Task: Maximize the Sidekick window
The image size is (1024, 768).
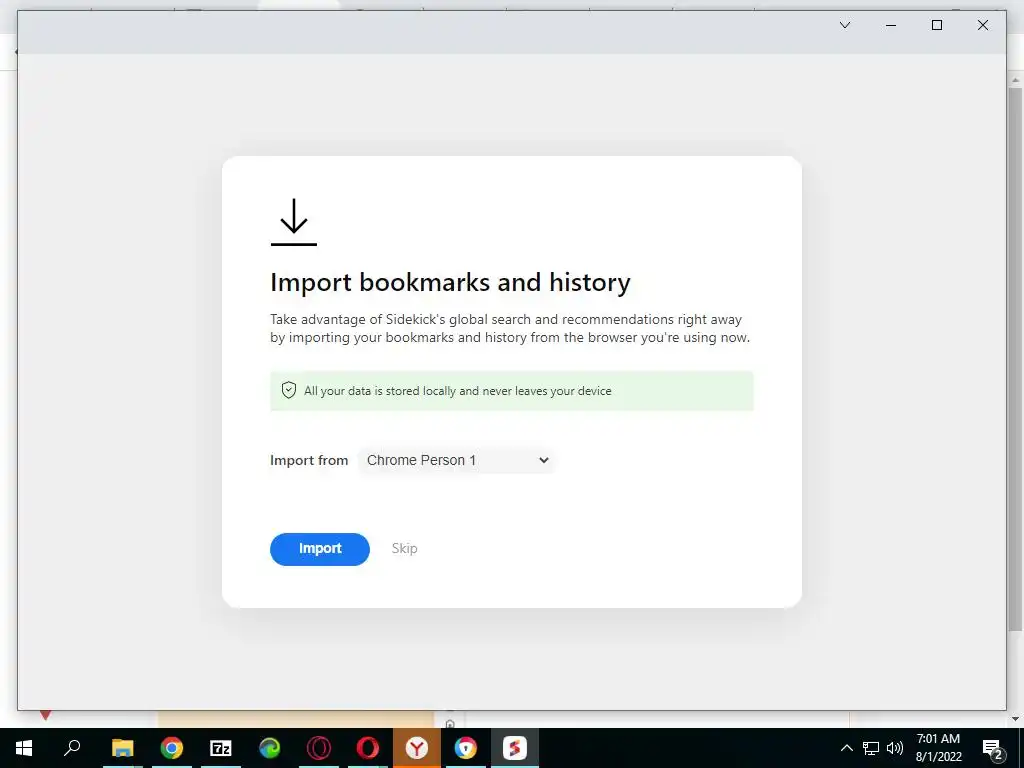Action: [936, 25]
